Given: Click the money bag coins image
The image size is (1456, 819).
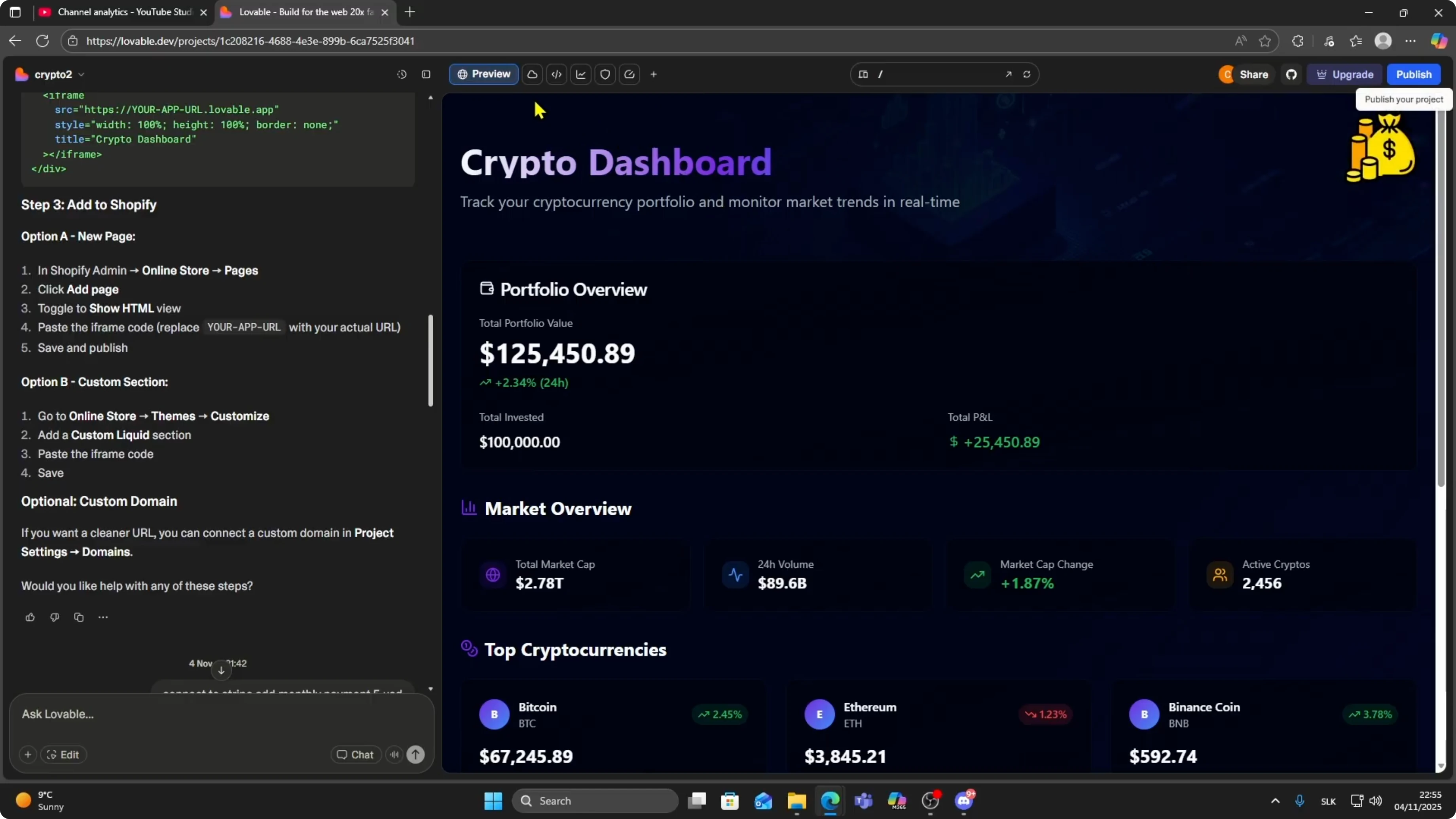Looking at the screenshot, I should [1380, 148].
